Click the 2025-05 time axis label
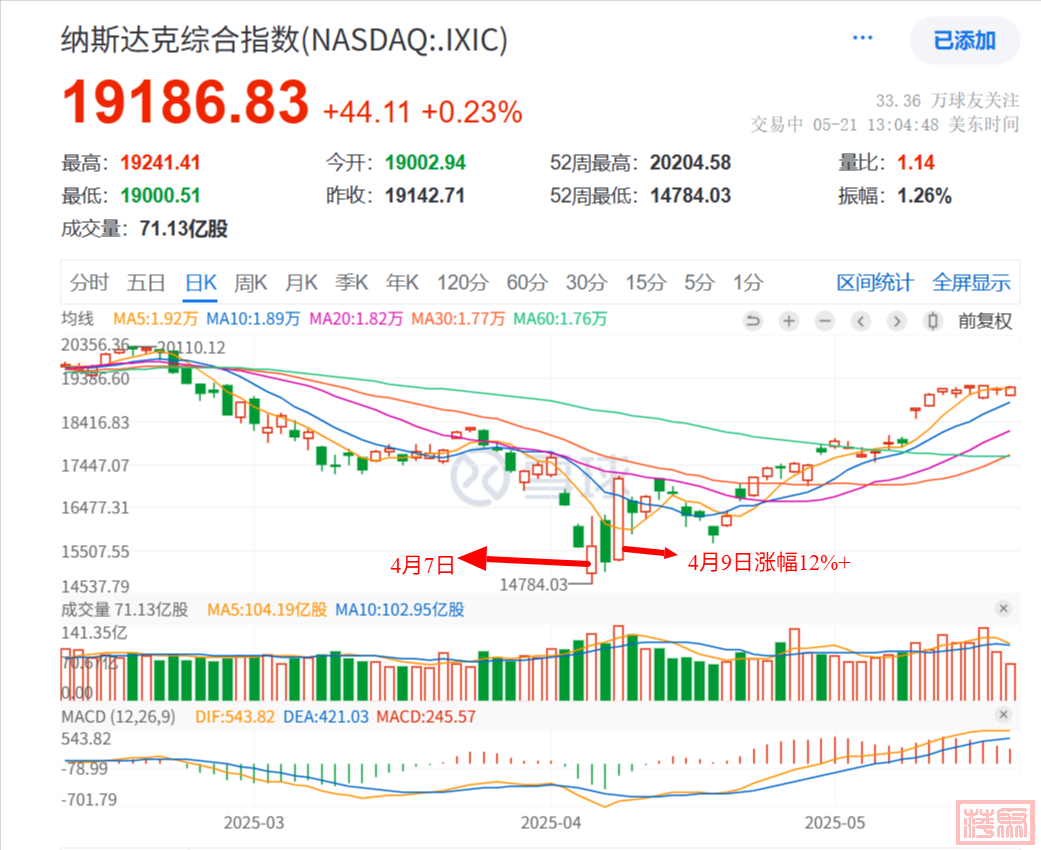 click(x=835, y=823)
